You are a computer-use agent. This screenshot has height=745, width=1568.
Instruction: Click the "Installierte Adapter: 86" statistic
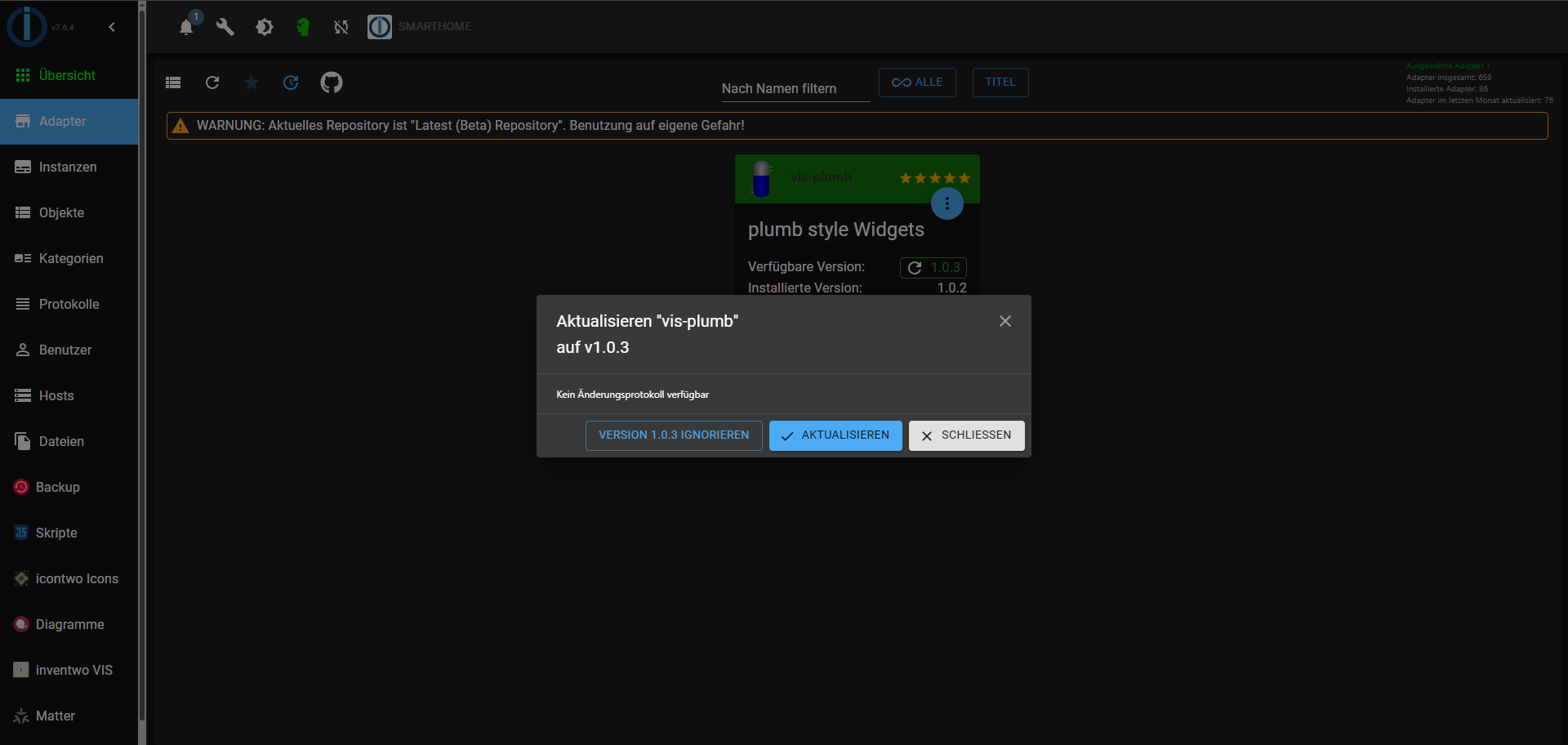point(1447,89)
